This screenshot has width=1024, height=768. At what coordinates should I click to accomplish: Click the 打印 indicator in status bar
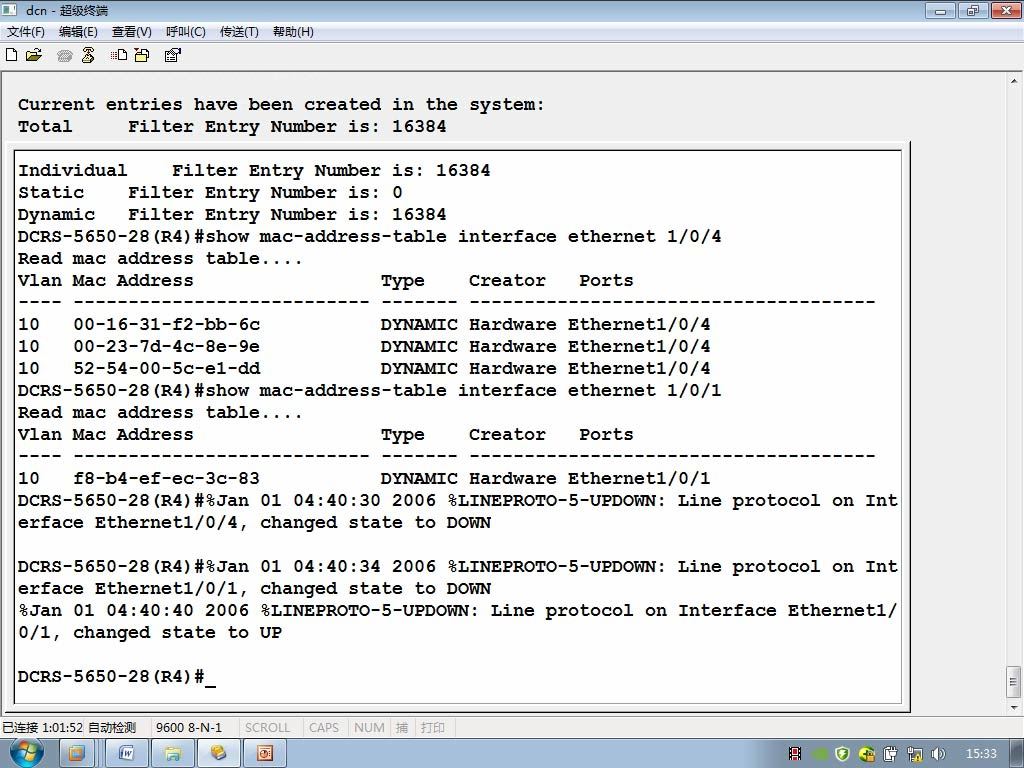coord(432,728)
